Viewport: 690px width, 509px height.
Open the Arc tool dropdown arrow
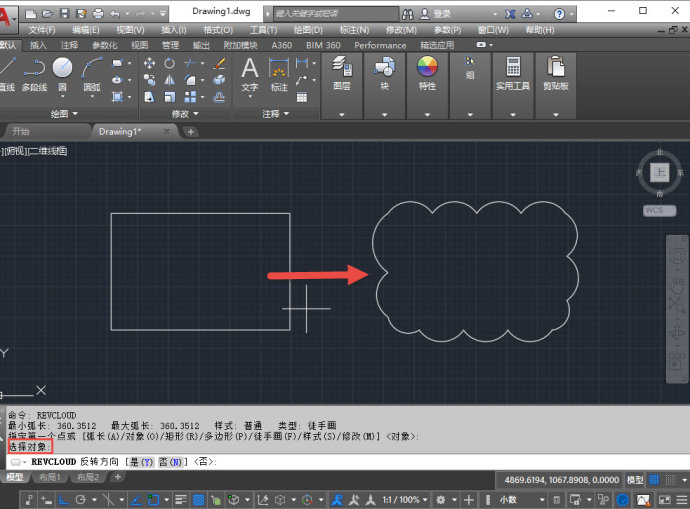(92, 96)
